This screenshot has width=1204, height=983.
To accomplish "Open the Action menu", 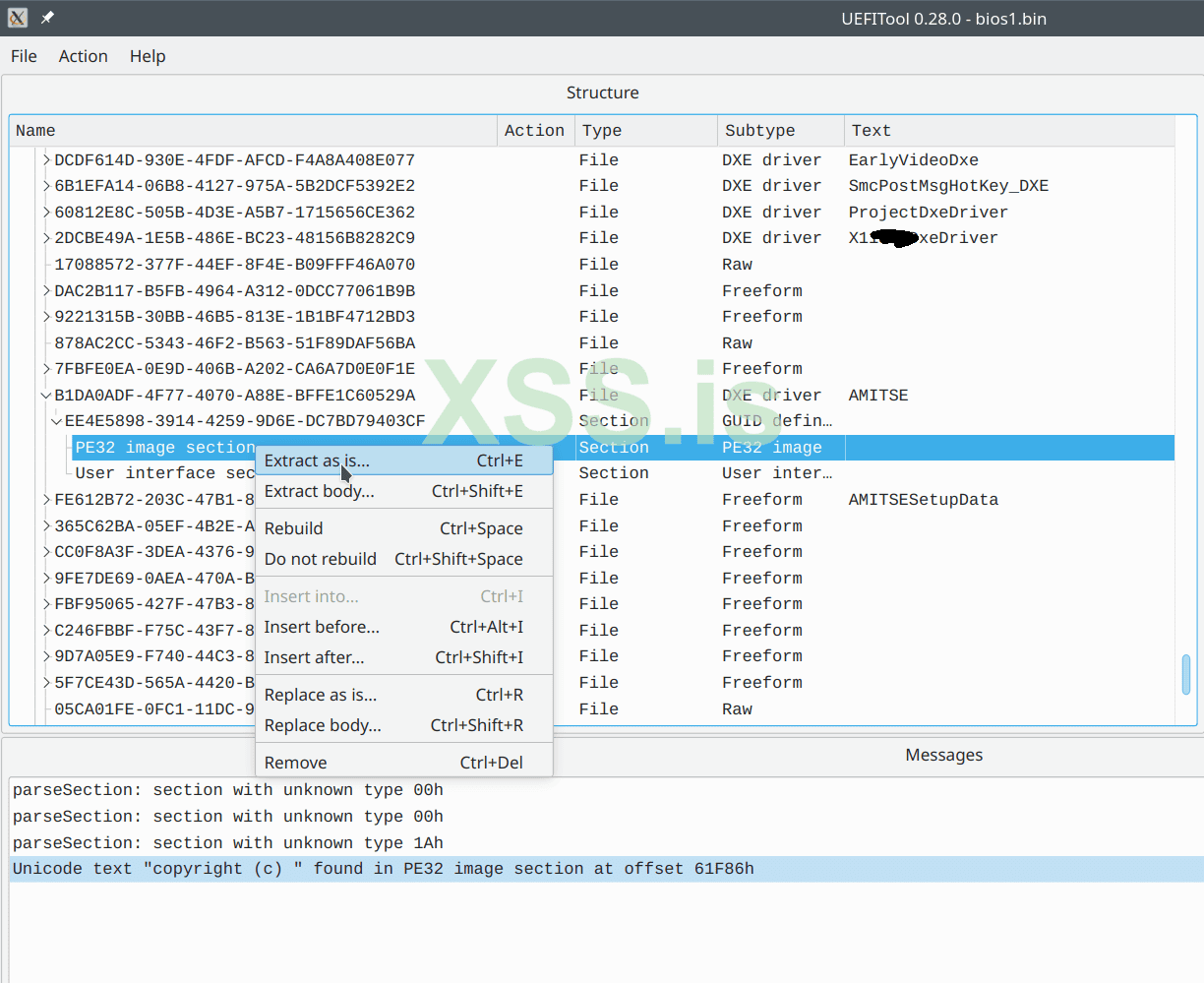I will click(83, 56).
